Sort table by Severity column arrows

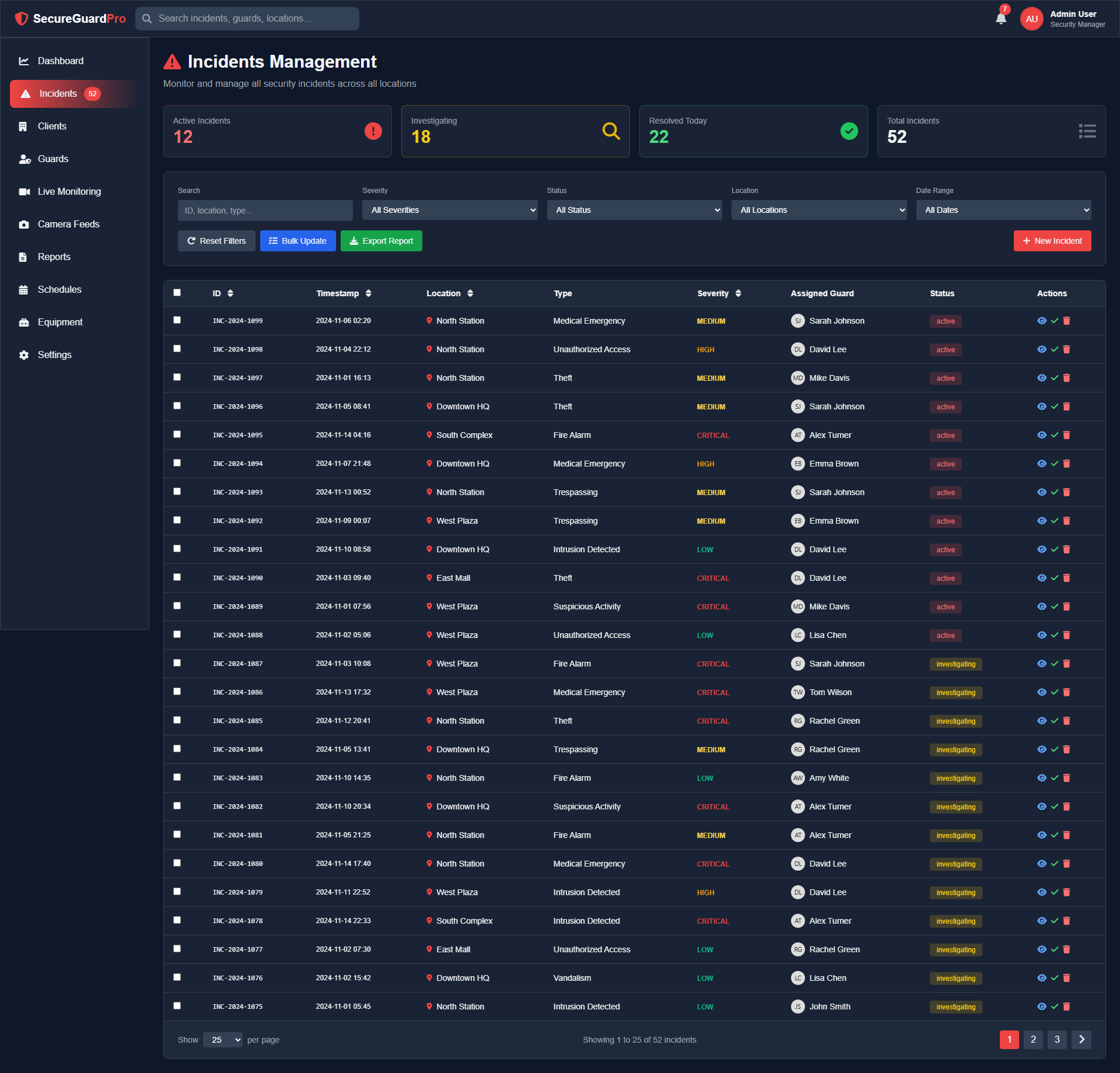[x=739, y=293]
